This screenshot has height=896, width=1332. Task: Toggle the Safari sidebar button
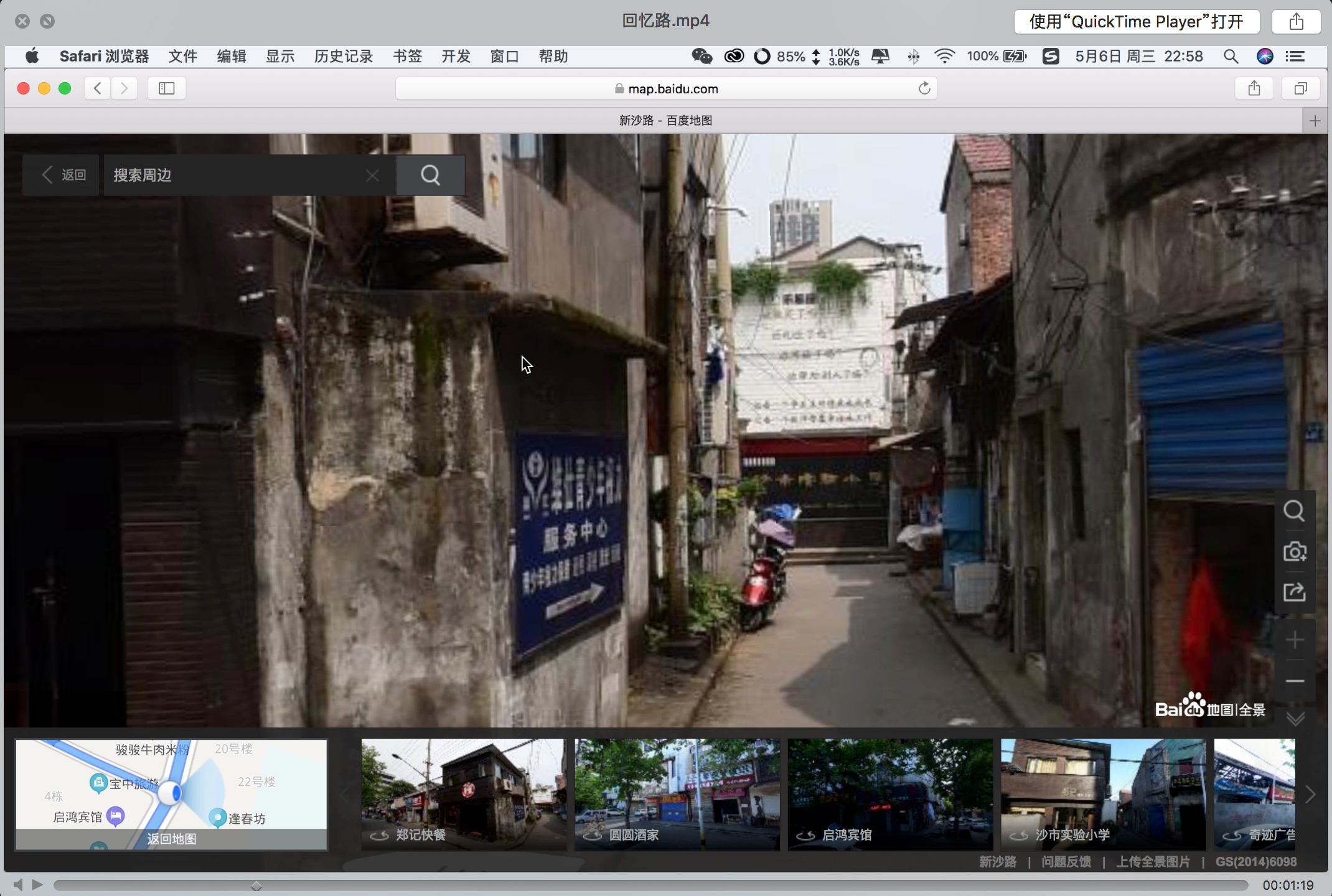[x=166, y=88]
